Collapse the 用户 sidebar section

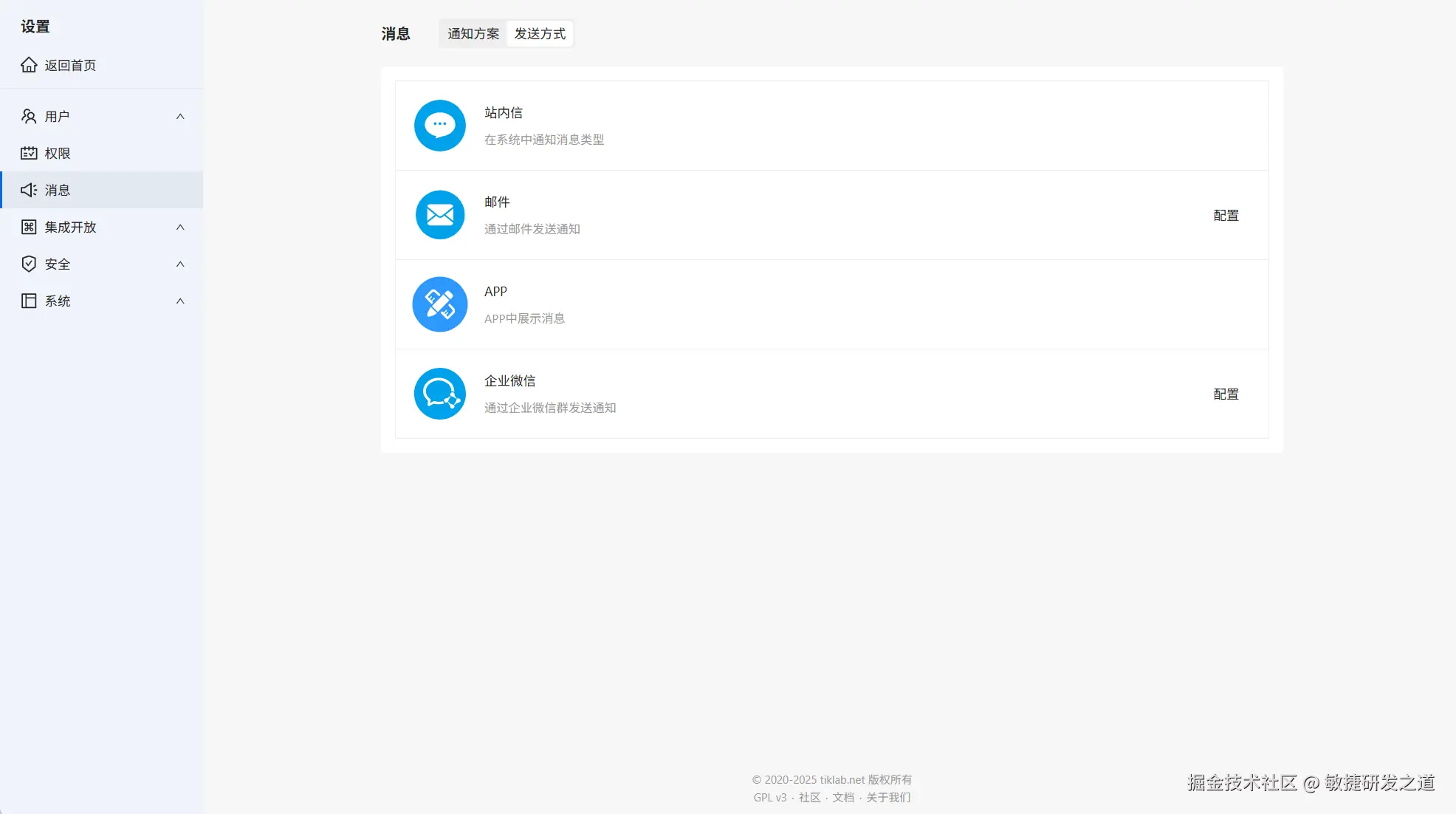181,116
